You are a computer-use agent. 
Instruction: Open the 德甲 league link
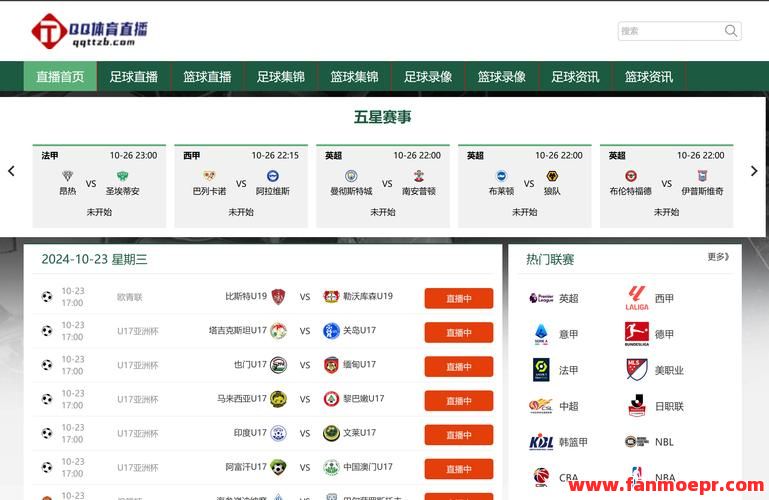650,334
